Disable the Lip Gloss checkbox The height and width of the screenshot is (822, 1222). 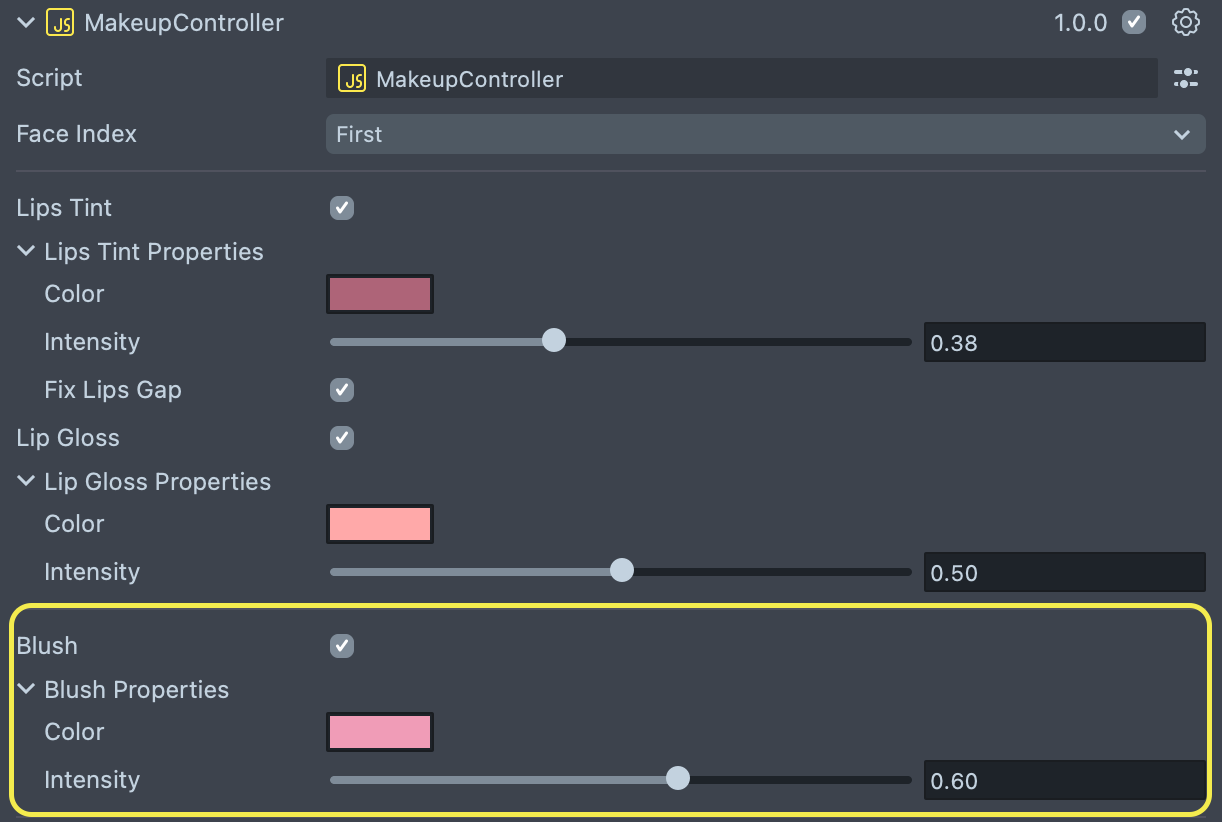pos(342,438)
